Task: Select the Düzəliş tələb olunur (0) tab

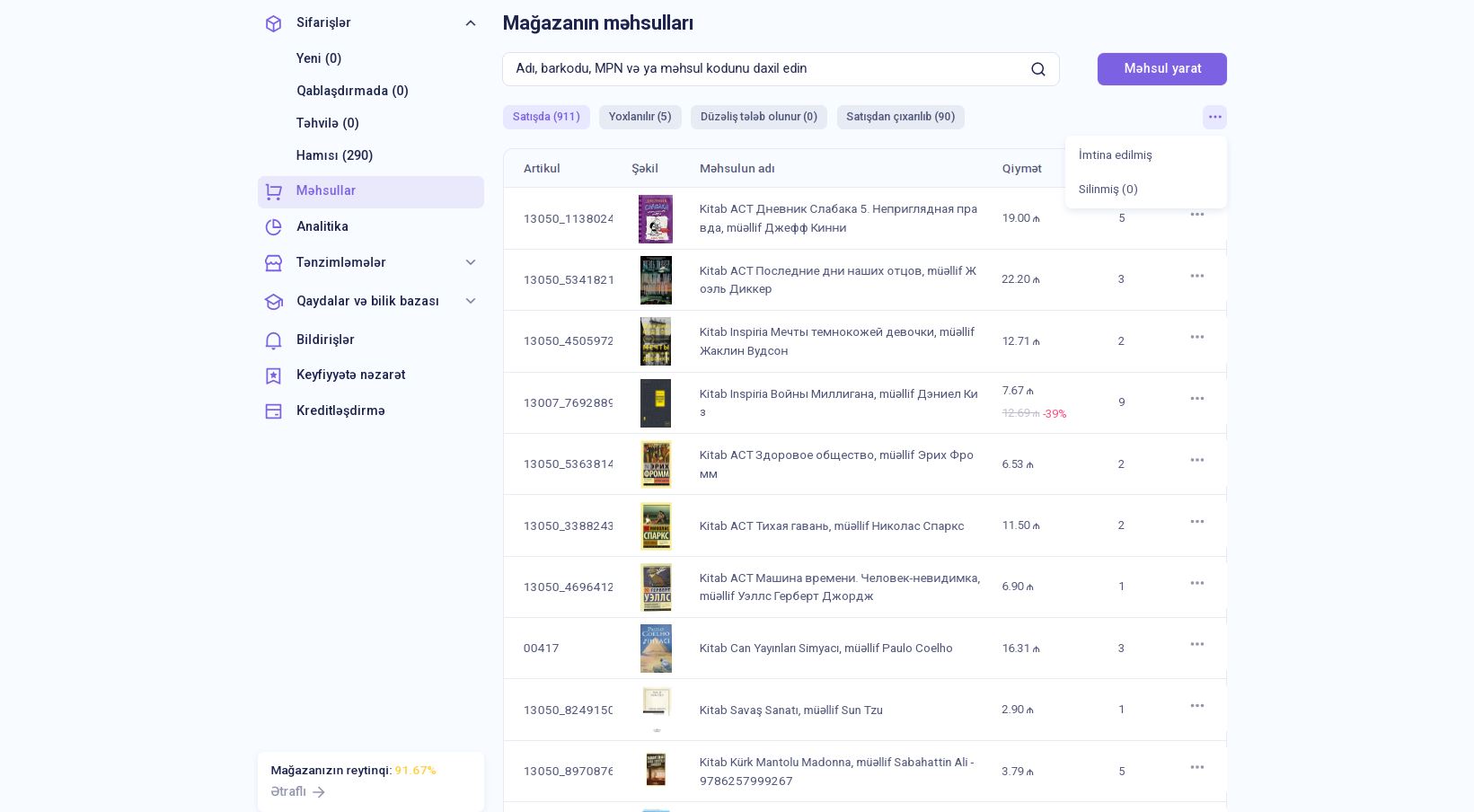Action: point(759,117)
